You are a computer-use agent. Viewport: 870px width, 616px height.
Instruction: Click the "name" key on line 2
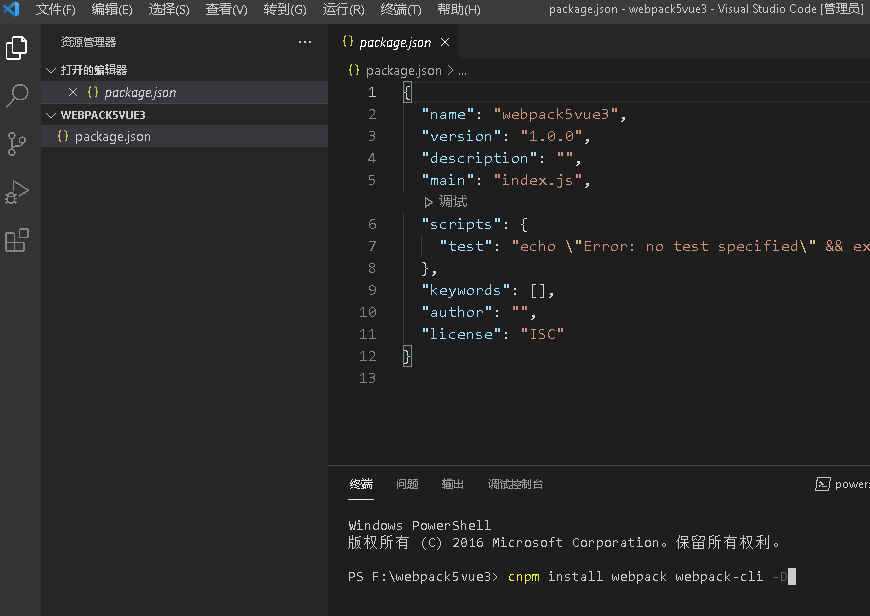448,114
